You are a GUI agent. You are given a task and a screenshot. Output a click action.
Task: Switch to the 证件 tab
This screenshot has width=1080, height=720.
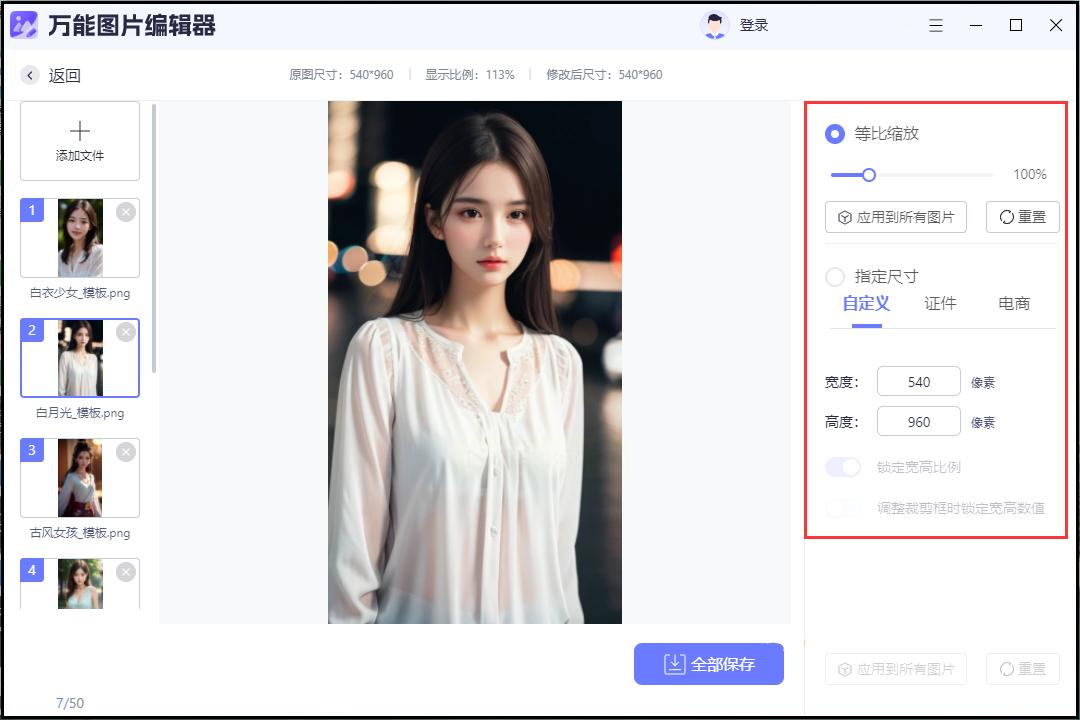[940, 303]
